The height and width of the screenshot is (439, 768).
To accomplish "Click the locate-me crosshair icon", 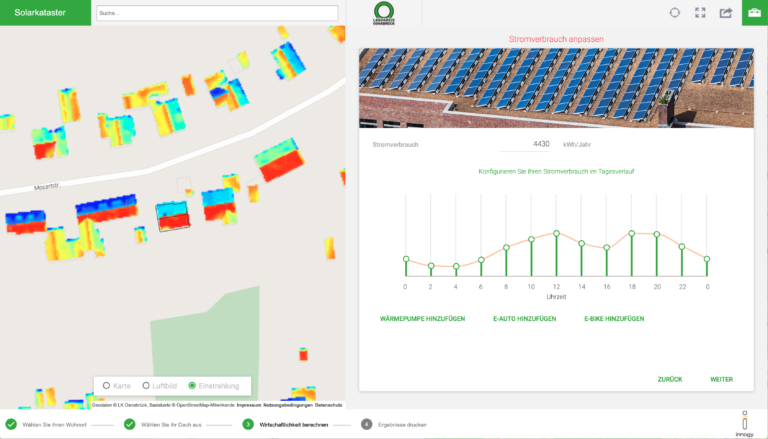I will (674, 13).
